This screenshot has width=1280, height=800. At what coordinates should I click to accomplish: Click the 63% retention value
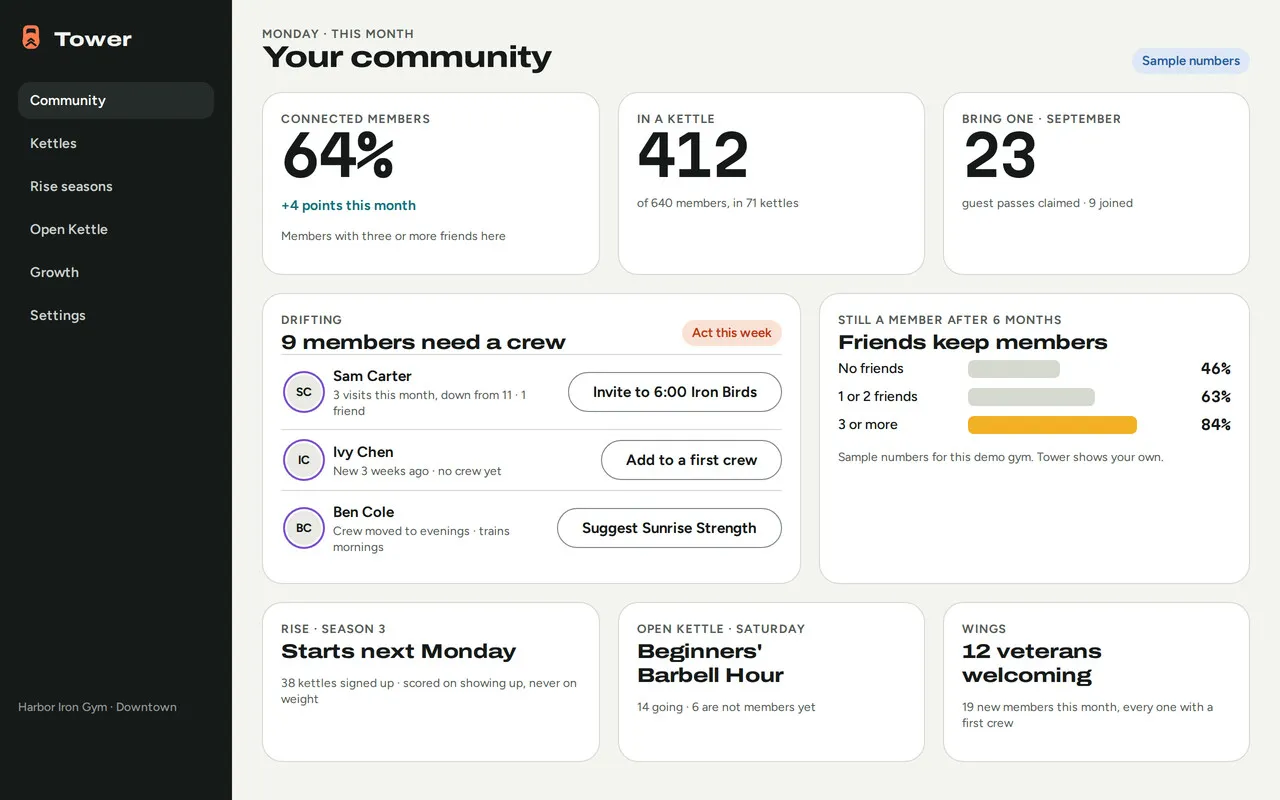pos(1215,397)
